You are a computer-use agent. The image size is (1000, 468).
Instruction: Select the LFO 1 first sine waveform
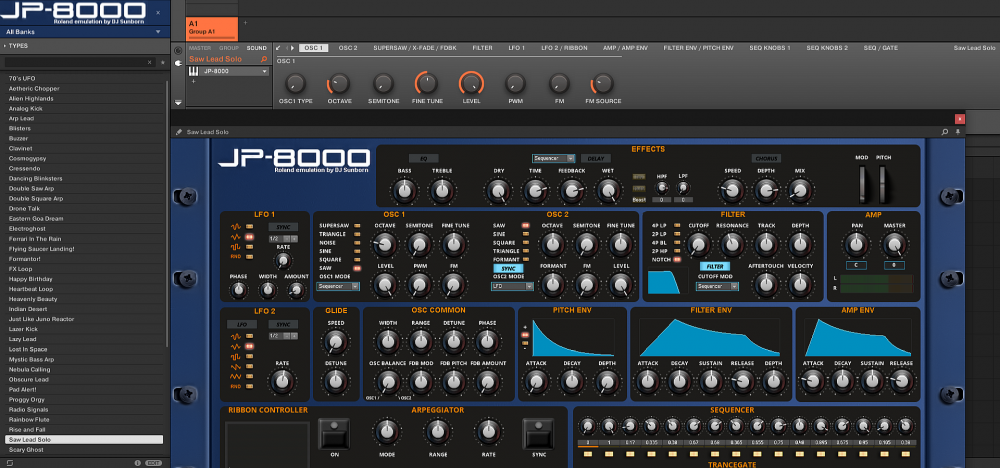(249, 226)
